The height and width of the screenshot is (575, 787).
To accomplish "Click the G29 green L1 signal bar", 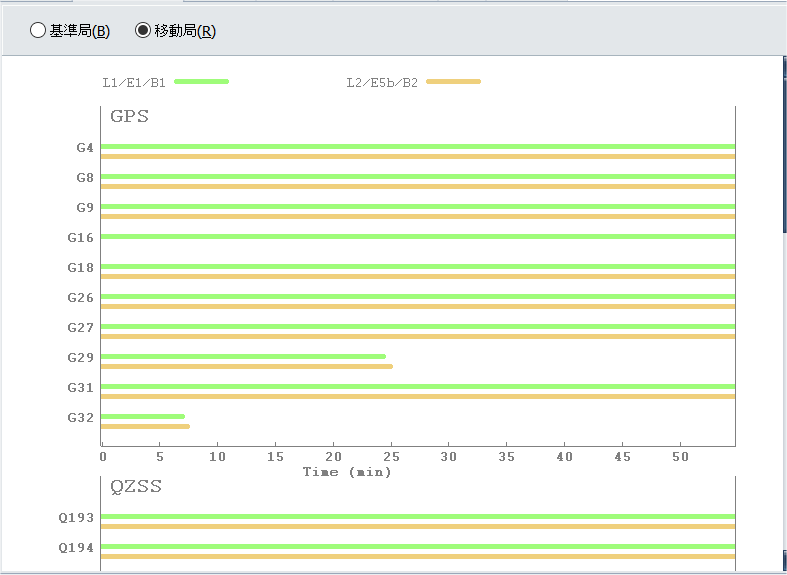I will (243, 356).
